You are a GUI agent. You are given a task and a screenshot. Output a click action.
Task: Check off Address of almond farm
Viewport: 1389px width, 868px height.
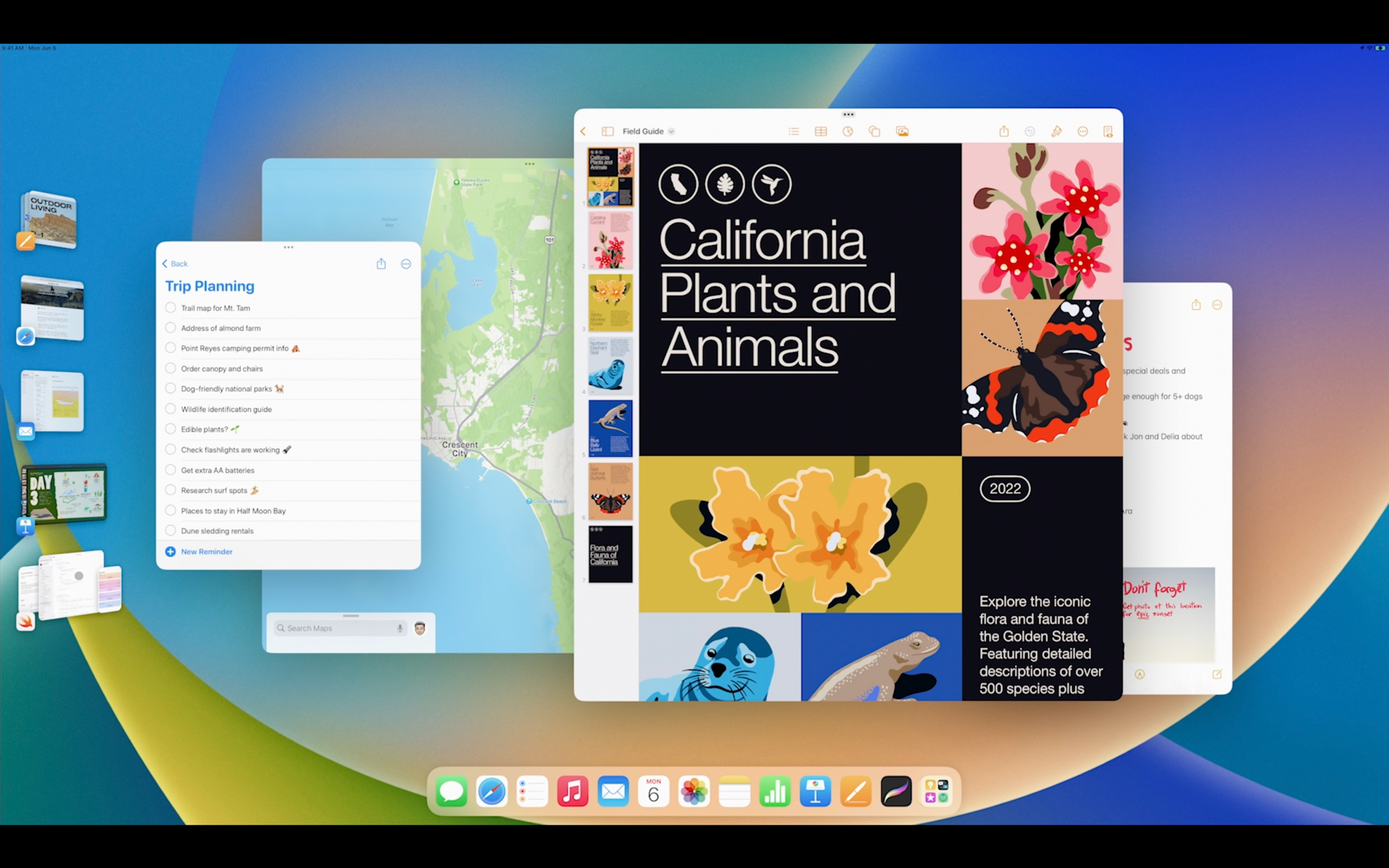(x=170, y=328)
